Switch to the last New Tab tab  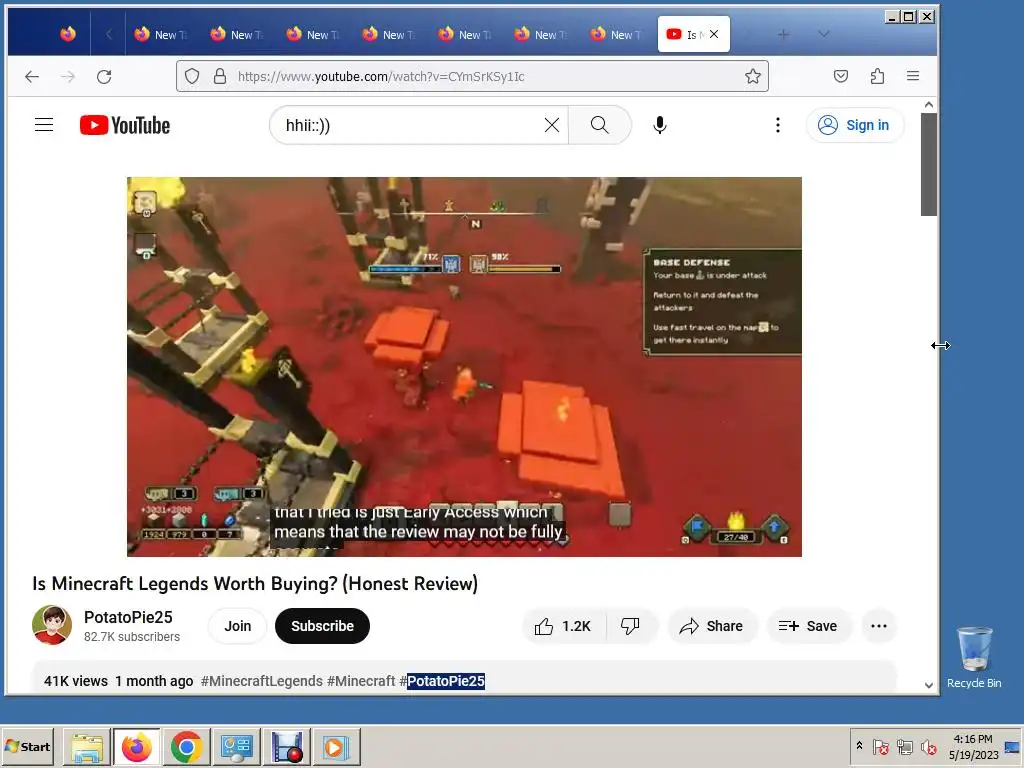pyautogui.click(x=616, y=35)
